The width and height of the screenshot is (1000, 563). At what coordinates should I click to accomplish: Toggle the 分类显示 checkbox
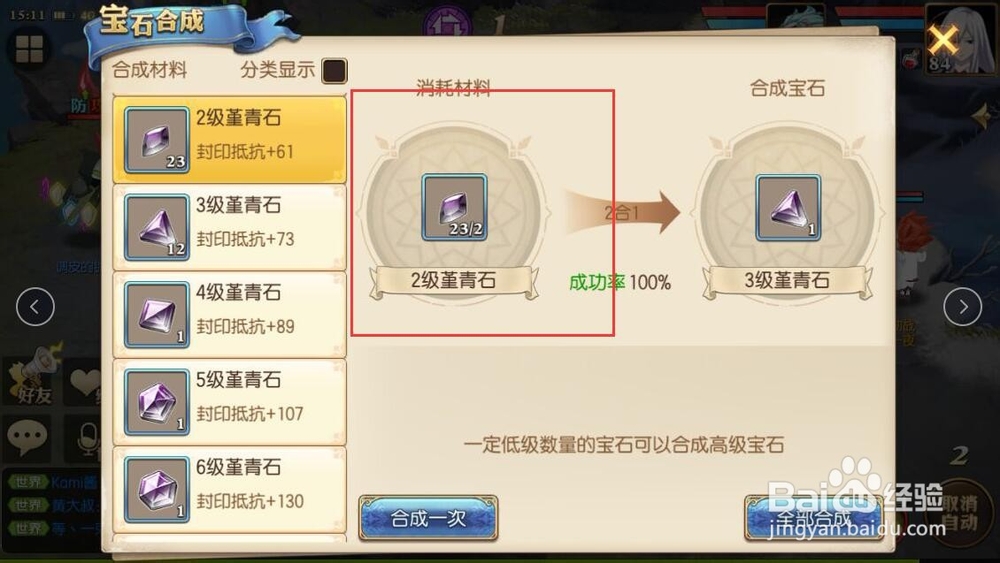tap(335, 70)
